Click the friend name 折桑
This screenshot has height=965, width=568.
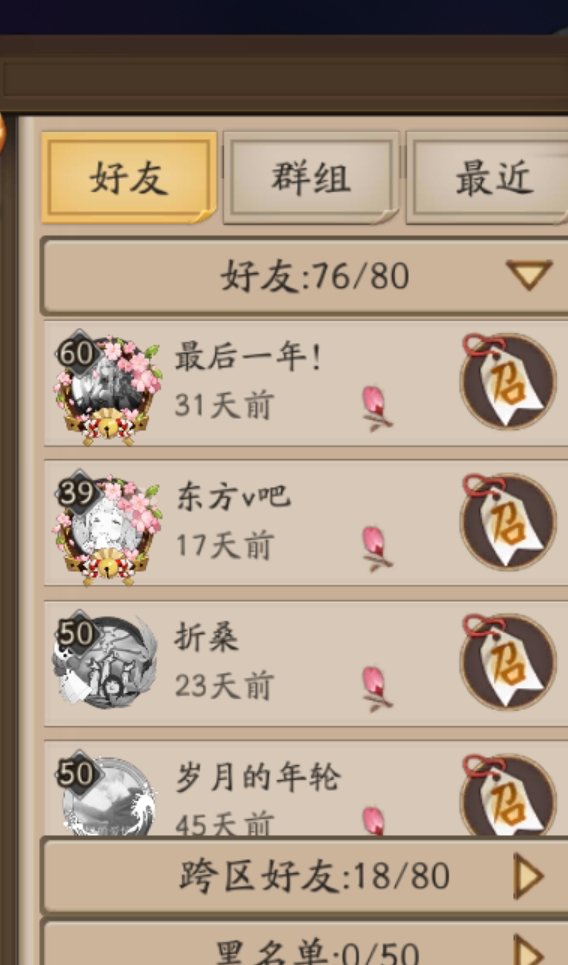206,636
